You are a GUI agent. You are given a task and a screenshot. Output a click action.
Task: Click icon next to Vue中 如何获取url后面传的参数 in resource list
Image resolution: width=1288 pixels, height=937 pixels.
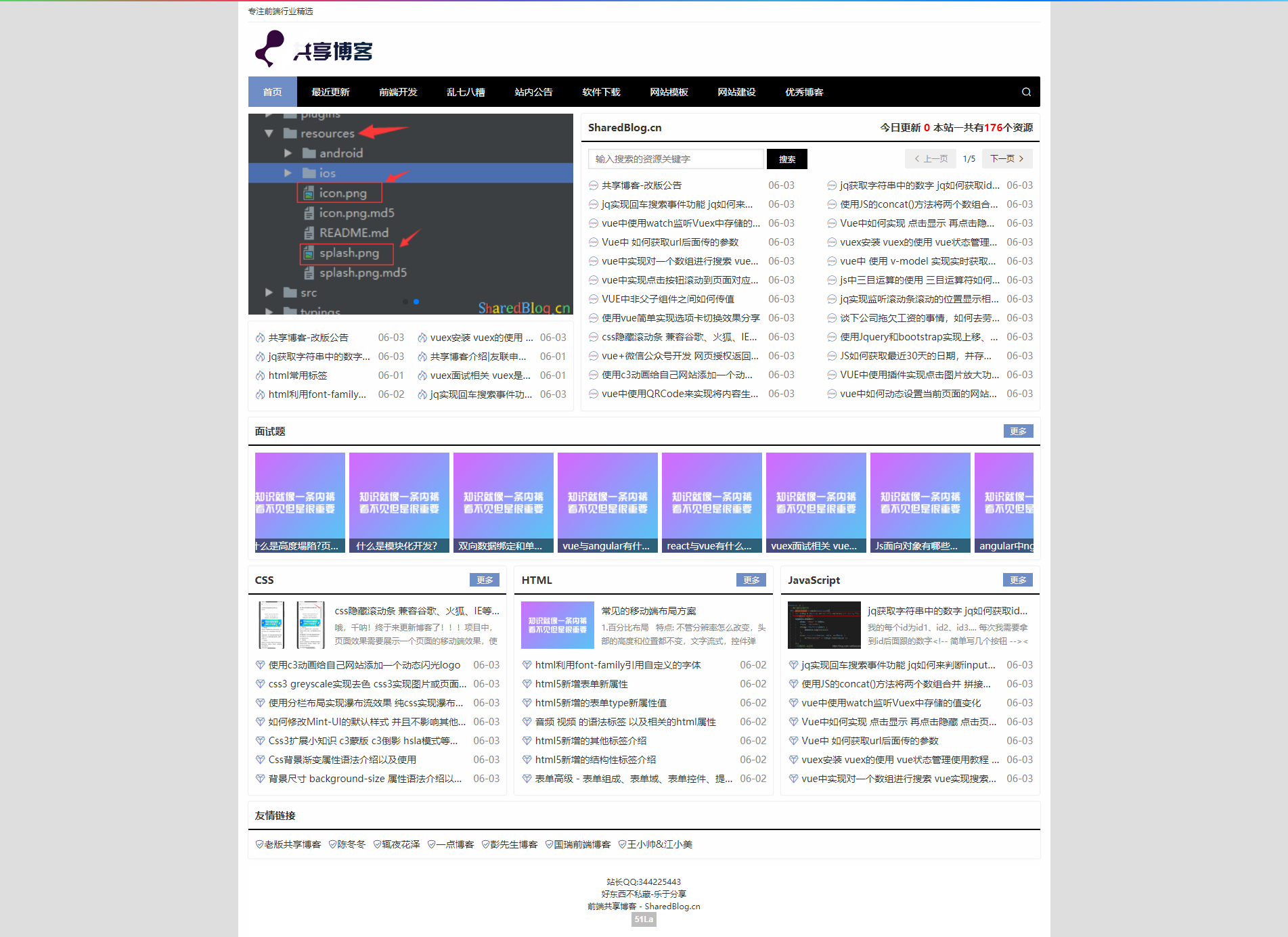tap(594, 242)
